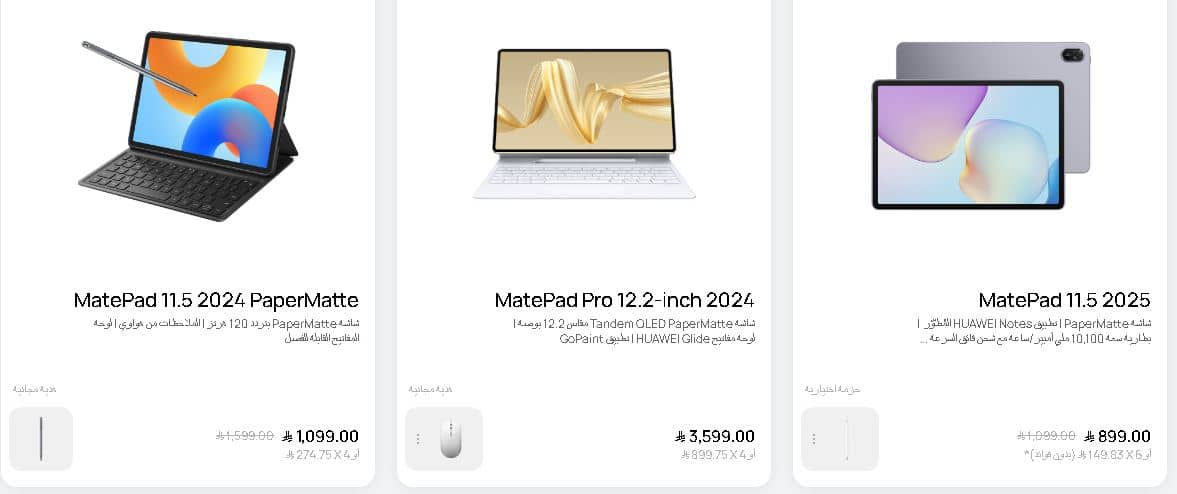
Task: Click the 4 X 274.75 installment text
Action: [x=322, y=455]
